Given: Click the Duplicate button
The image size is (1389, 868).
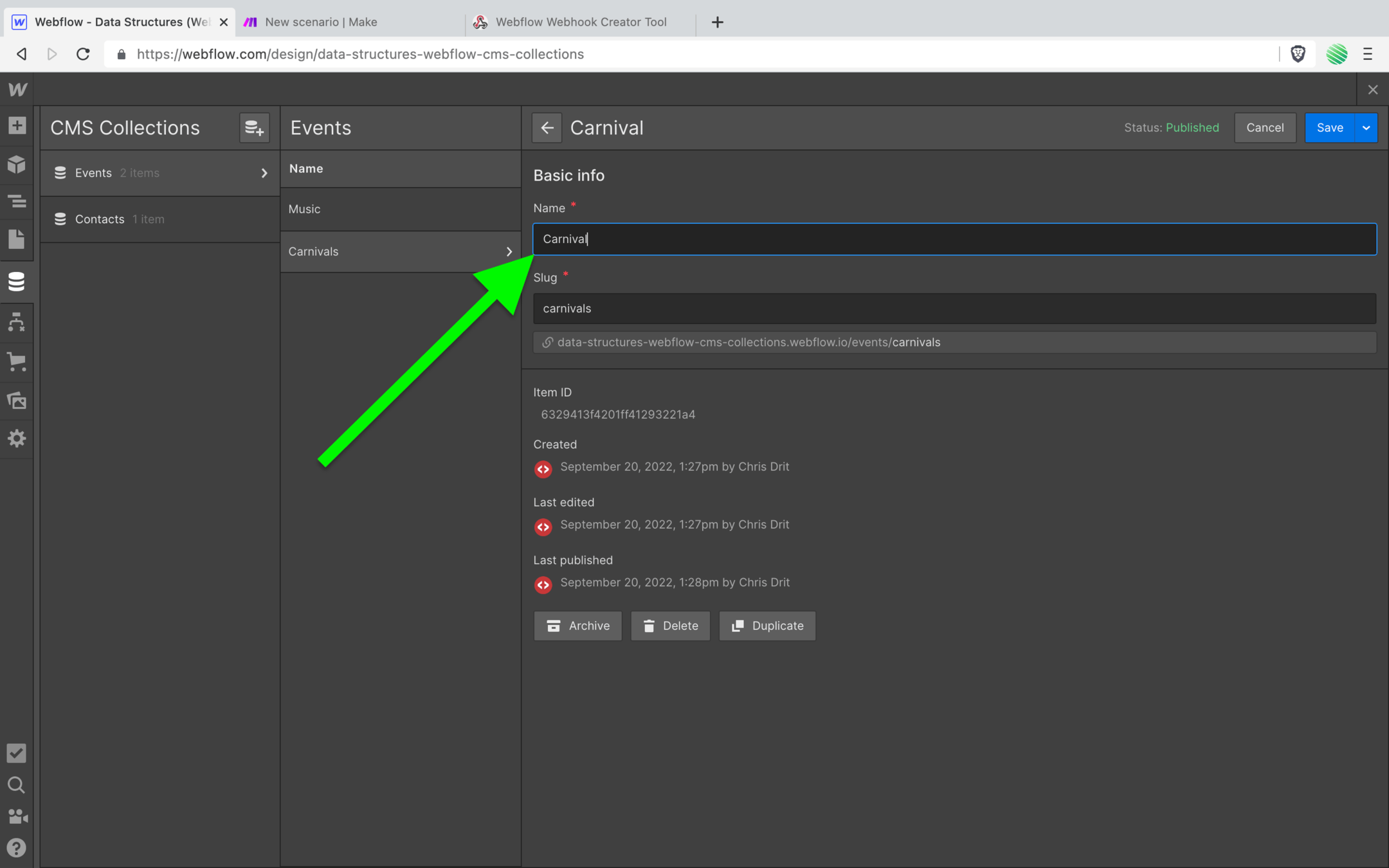Looking at the screenshot, I should [x=767, y=626].
